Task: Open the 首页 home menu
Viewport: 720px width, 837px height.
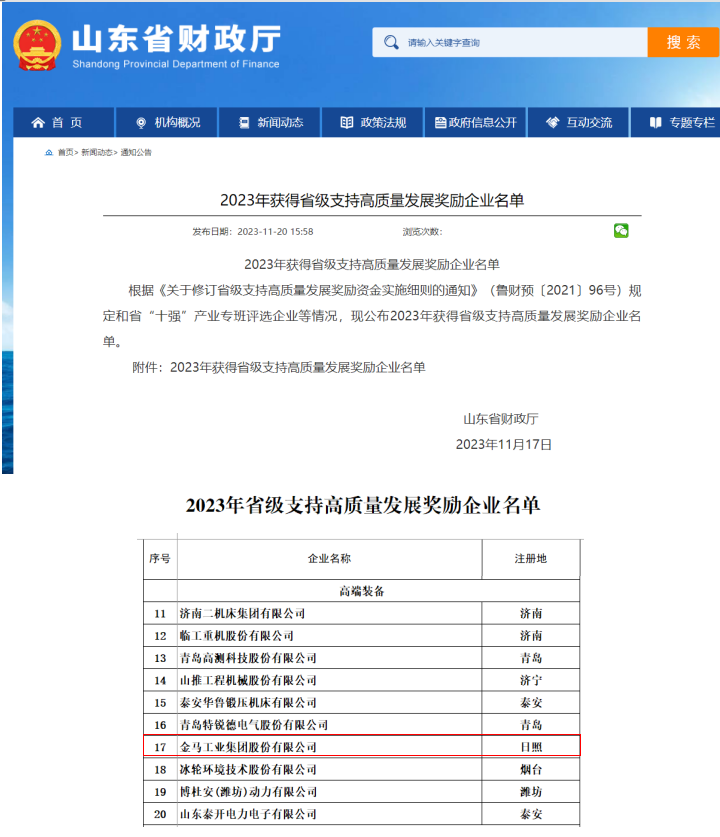Action: coord(63,122)
